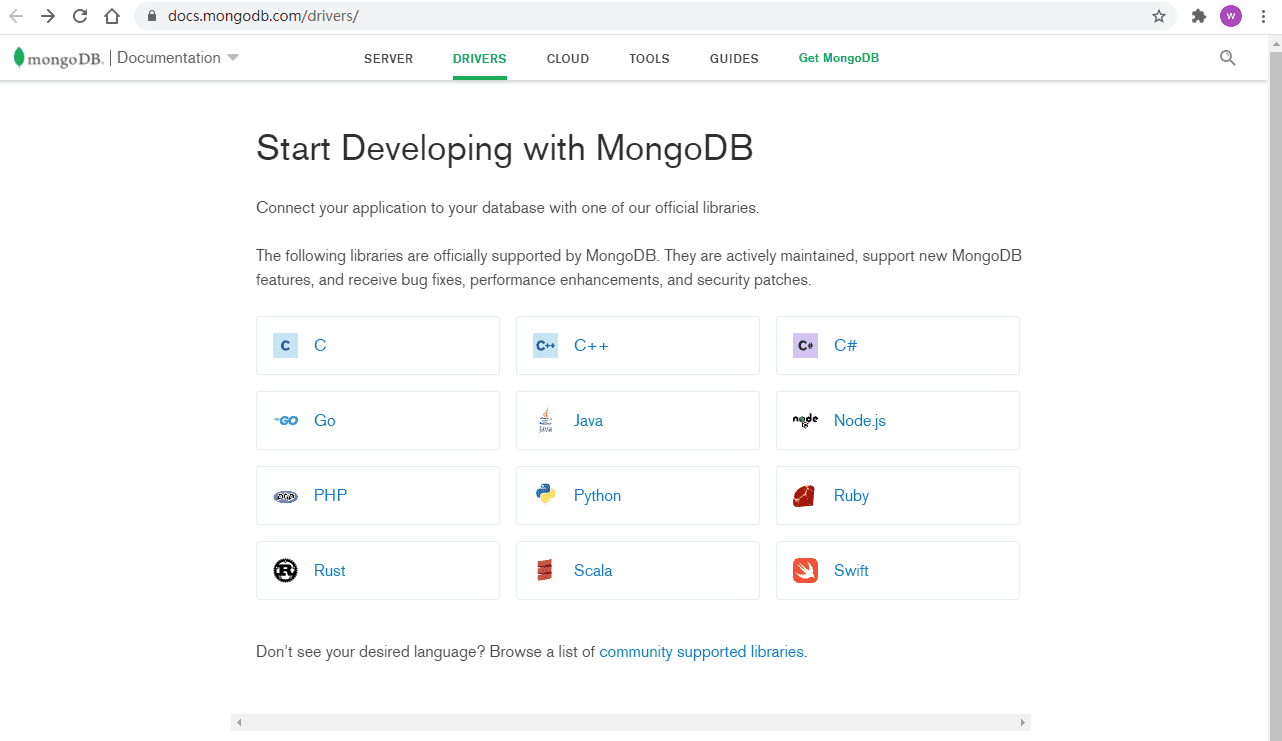1282x741 pixels.
Task: Click the Java coffee cup icon
Action: coord(545,421)
